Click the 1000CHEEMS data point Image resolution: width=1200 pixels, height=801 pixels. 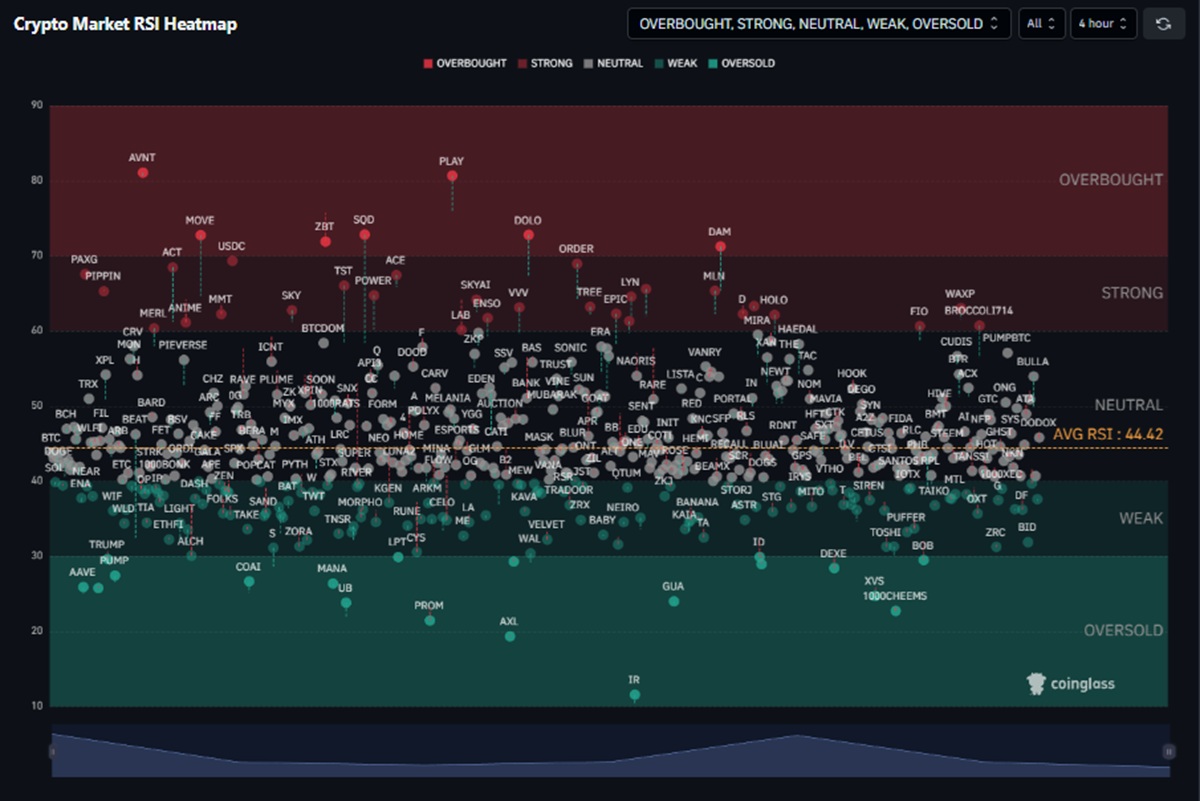point(896,610)
